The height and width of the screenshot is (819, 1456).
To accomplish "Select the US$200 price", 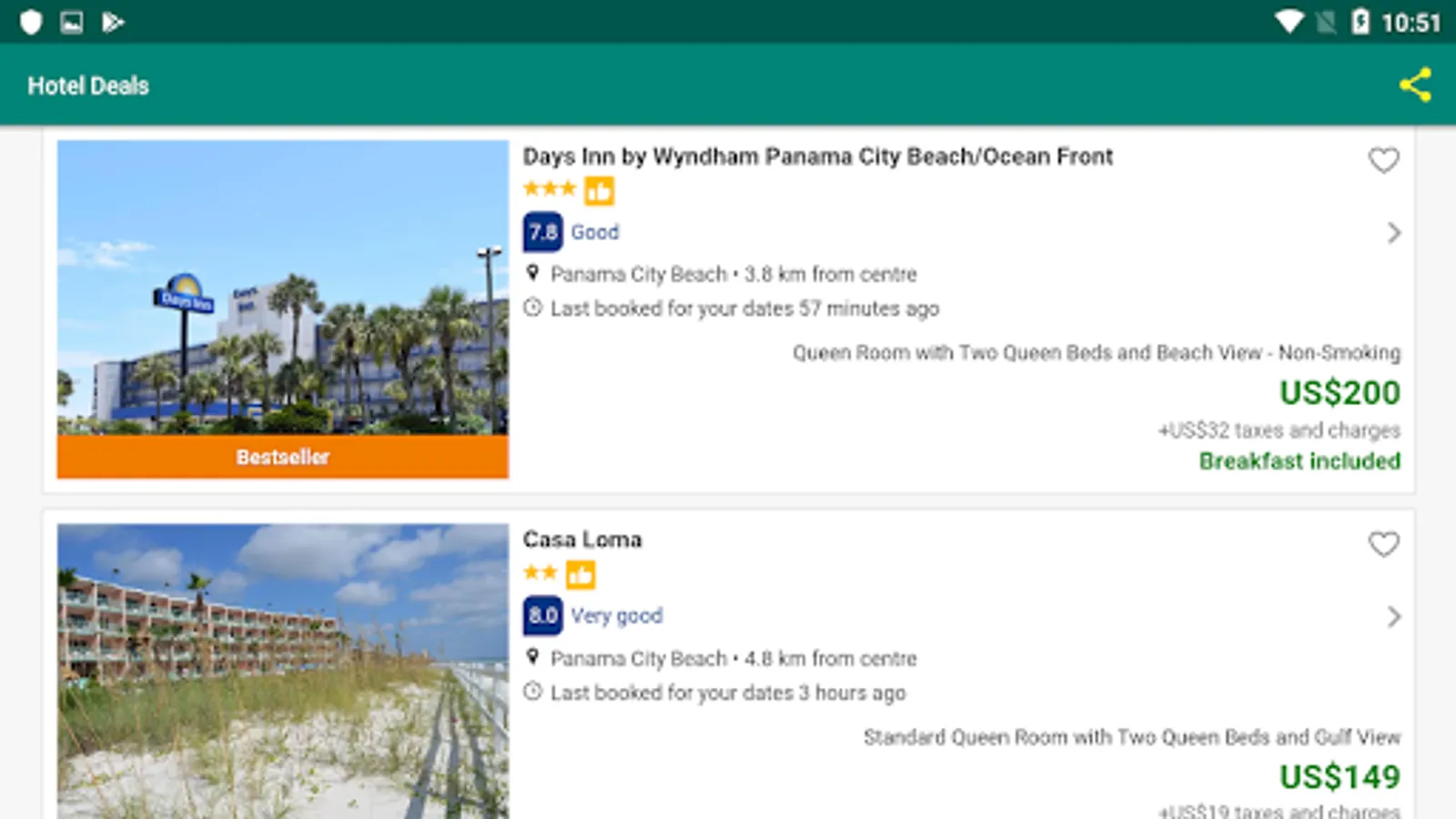I will 1340,393.
